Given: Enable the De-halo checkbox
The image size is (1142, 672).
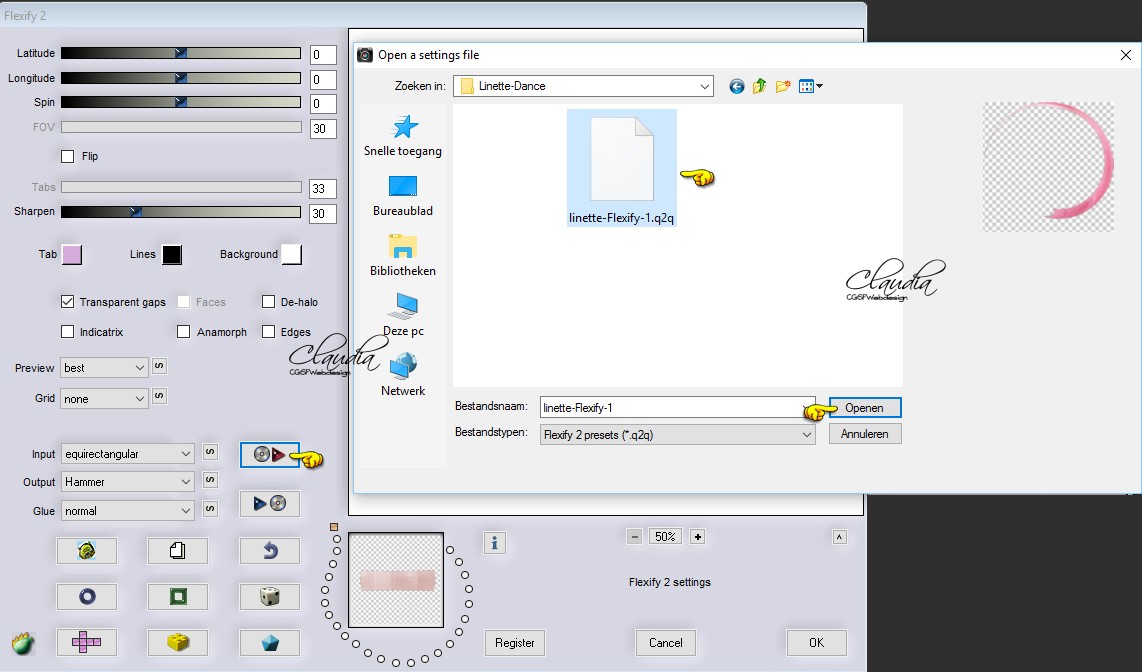Looking at the screenshot, I should pyautogui.click(x=269, y=301).
